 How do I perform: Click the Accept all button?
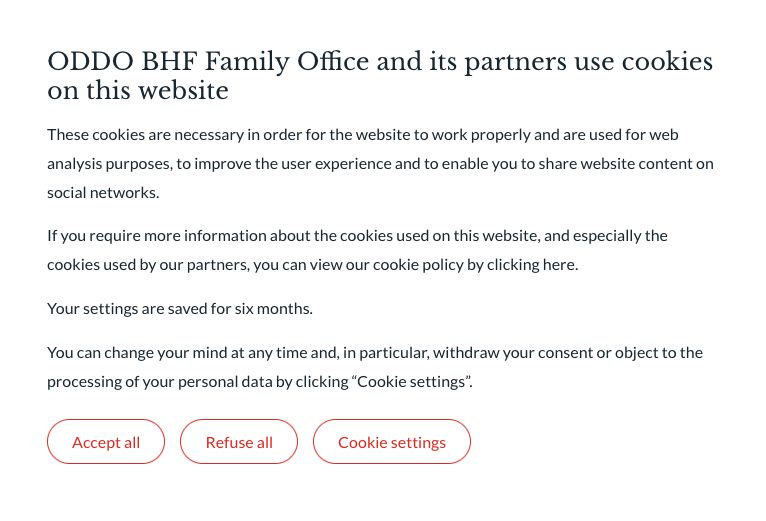106,442
